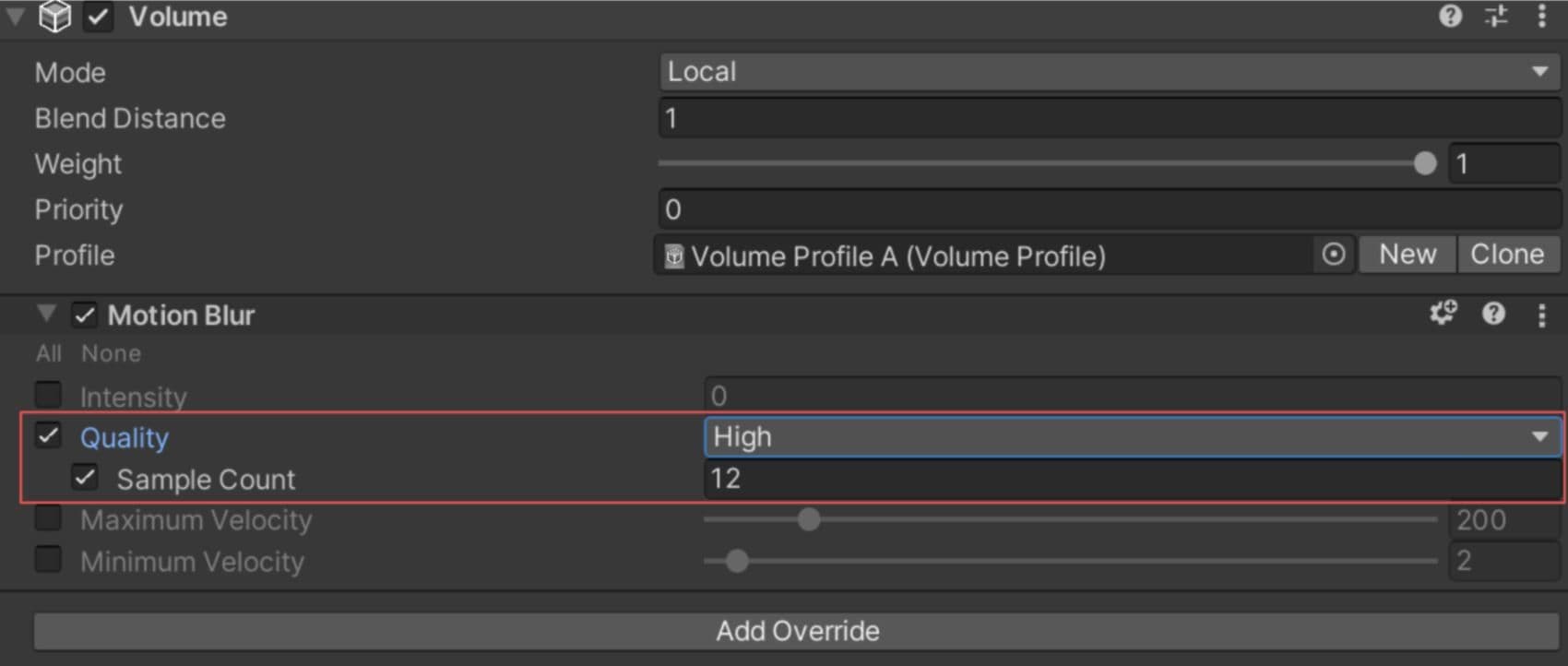Viewport: 1568px width, 666px height.
Task: Click the Sample Count label
Action: click(206, 480)
